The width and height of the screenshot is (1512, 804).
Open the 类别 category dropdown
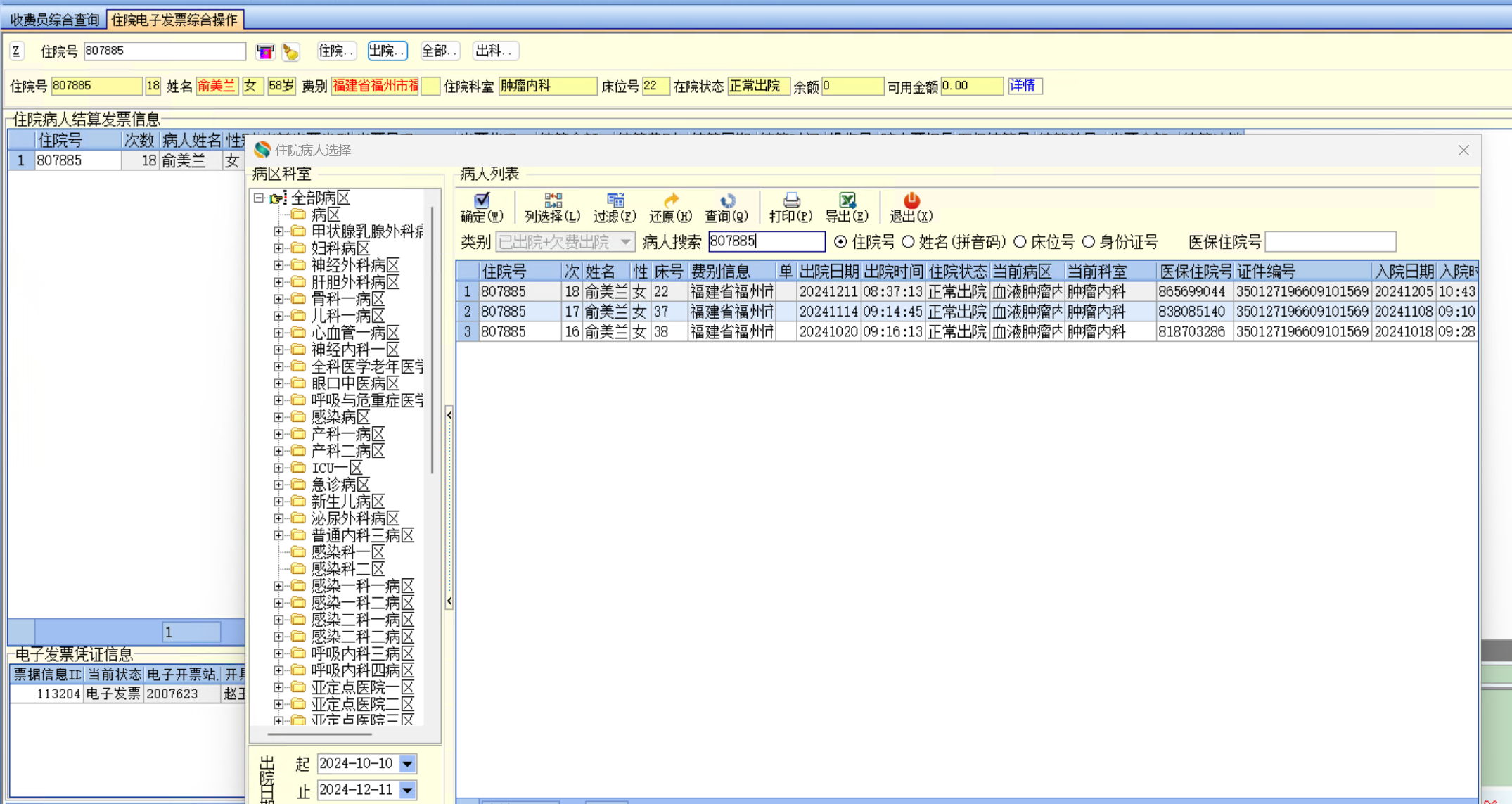coord(625,242)
